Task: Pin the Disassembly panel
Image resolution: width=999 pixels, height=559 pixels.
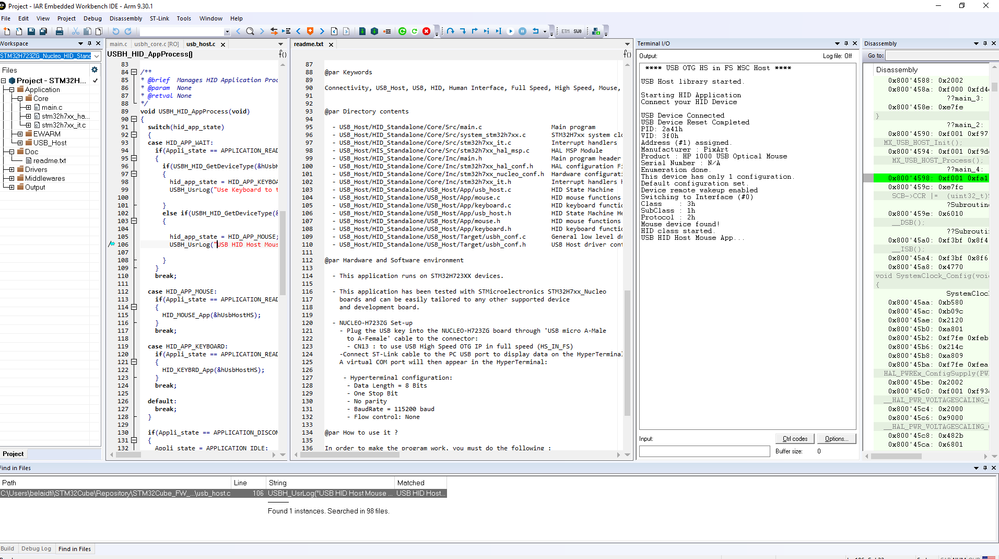Action: [x=984, y=43]
